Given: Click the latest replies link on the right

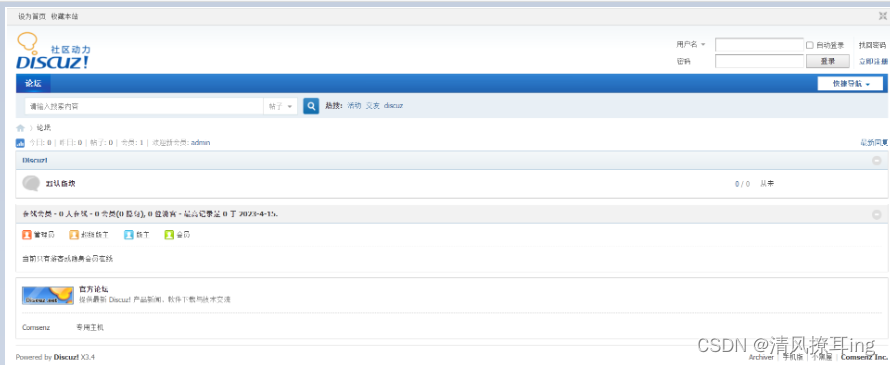Looking at the screenshot, I should pos(874,143).
